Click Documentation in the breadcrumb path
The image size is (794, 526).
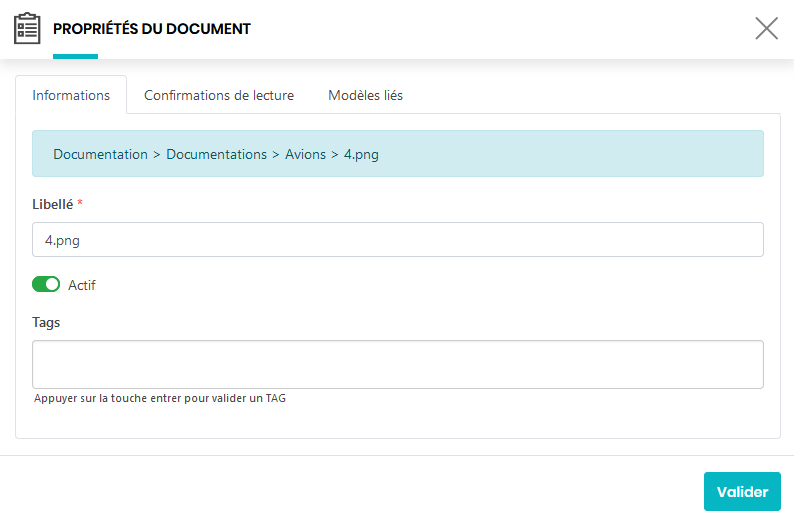100,155
